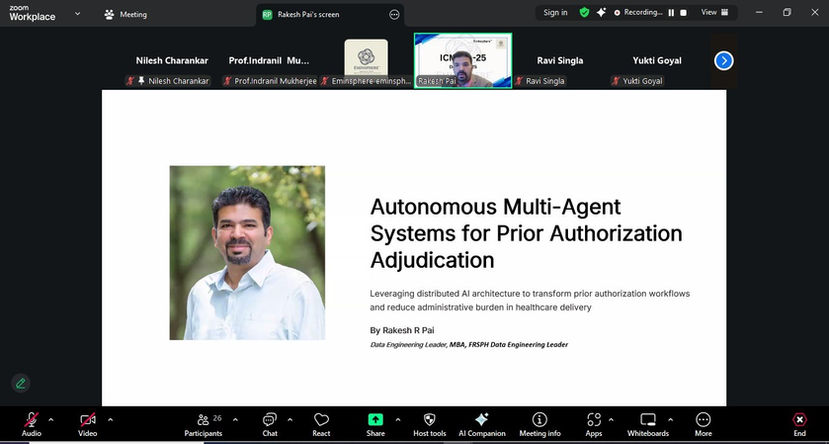Show Meeting info details
The image size is (829, 444).
[x=540, y=424]
